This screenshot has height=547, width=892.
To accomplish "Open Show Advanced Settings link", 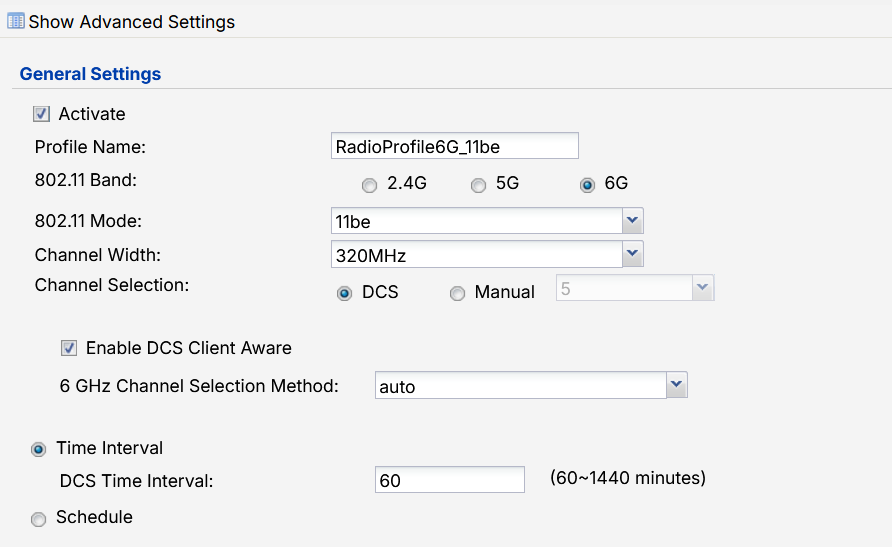I will [x=131, y=22].
